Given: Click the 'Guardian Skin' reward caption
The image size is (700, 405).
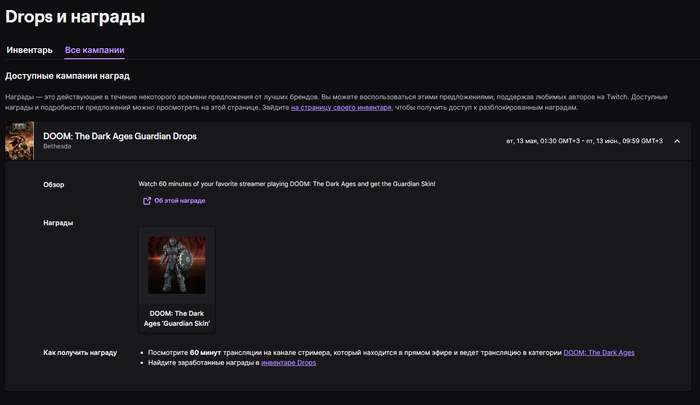Looking at the screenshot, I should click(x=176, y=318).
